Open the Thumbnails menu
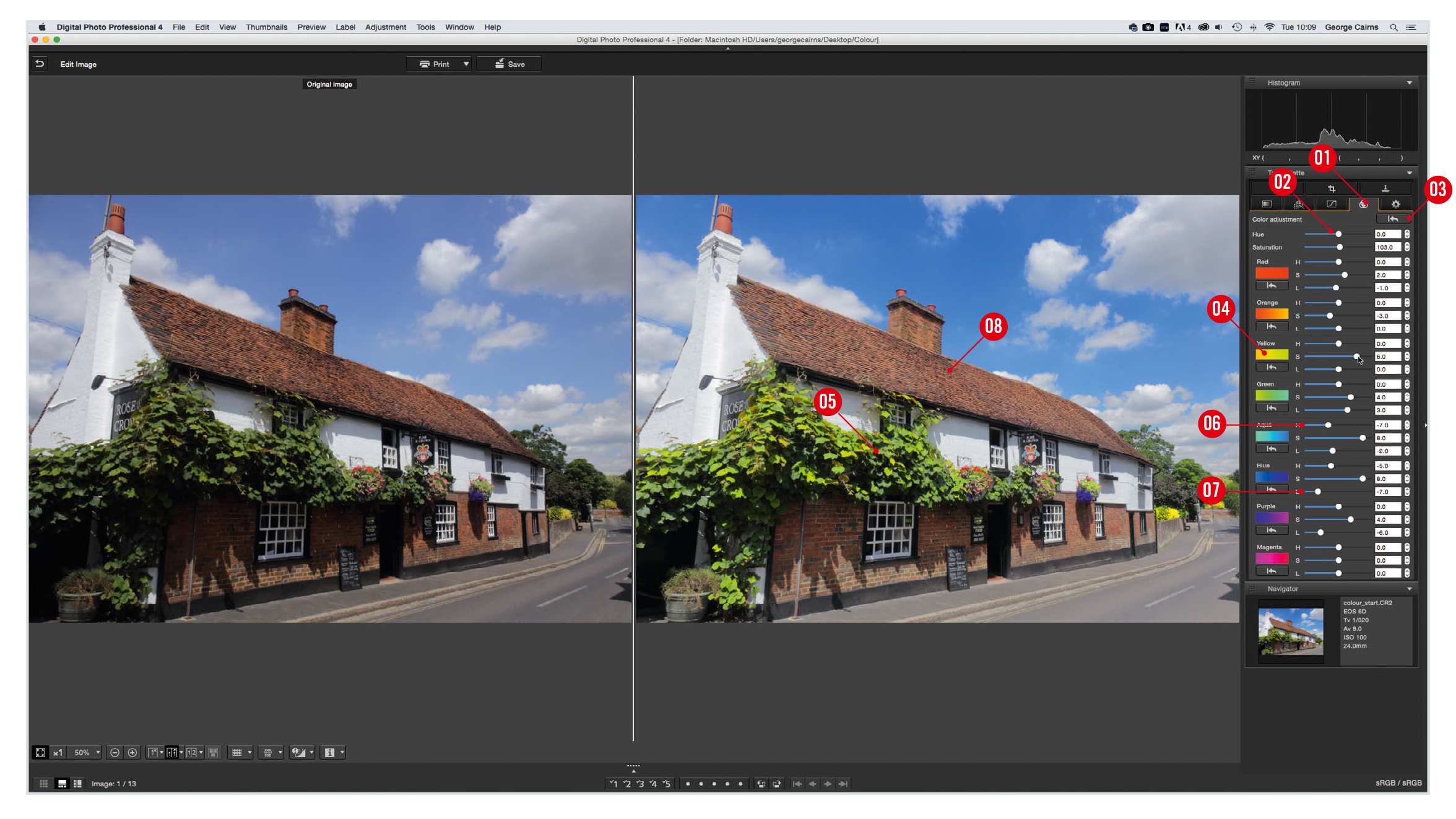The width and height of the screenshot is (1456, 819). (x=266, y=27)
